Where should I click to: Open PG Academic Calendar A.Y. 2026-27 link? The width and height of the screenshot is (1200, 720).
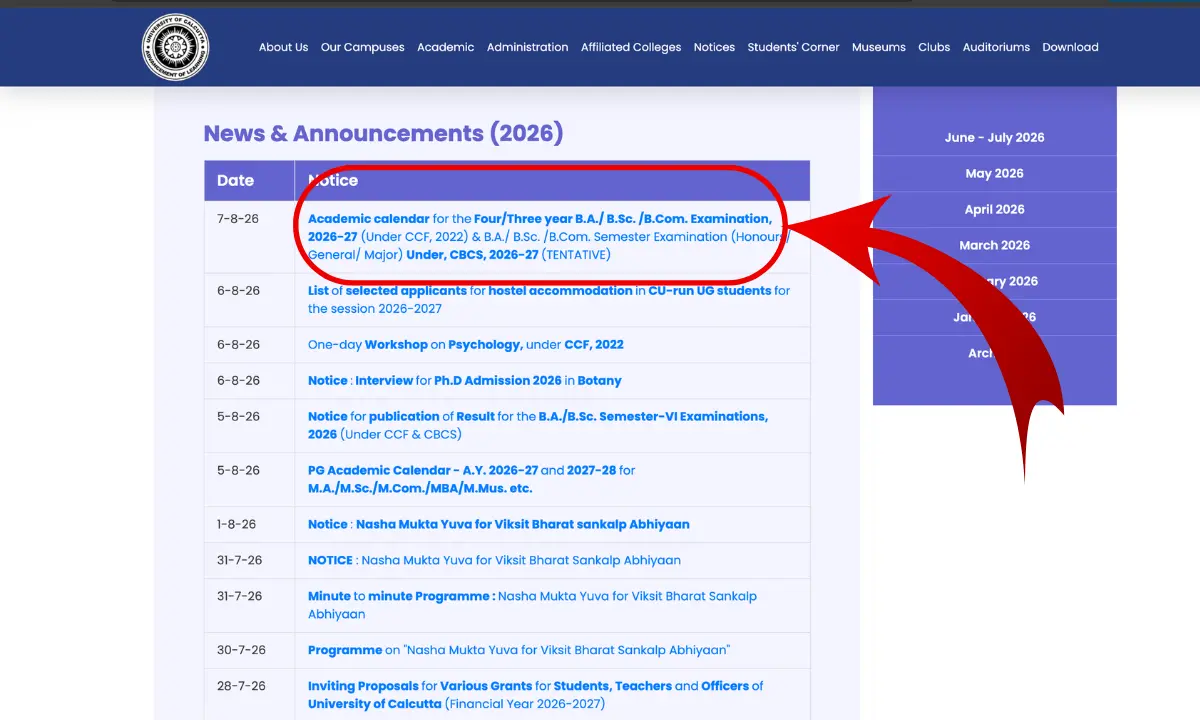pyautogui.click(x=471, y=480)
